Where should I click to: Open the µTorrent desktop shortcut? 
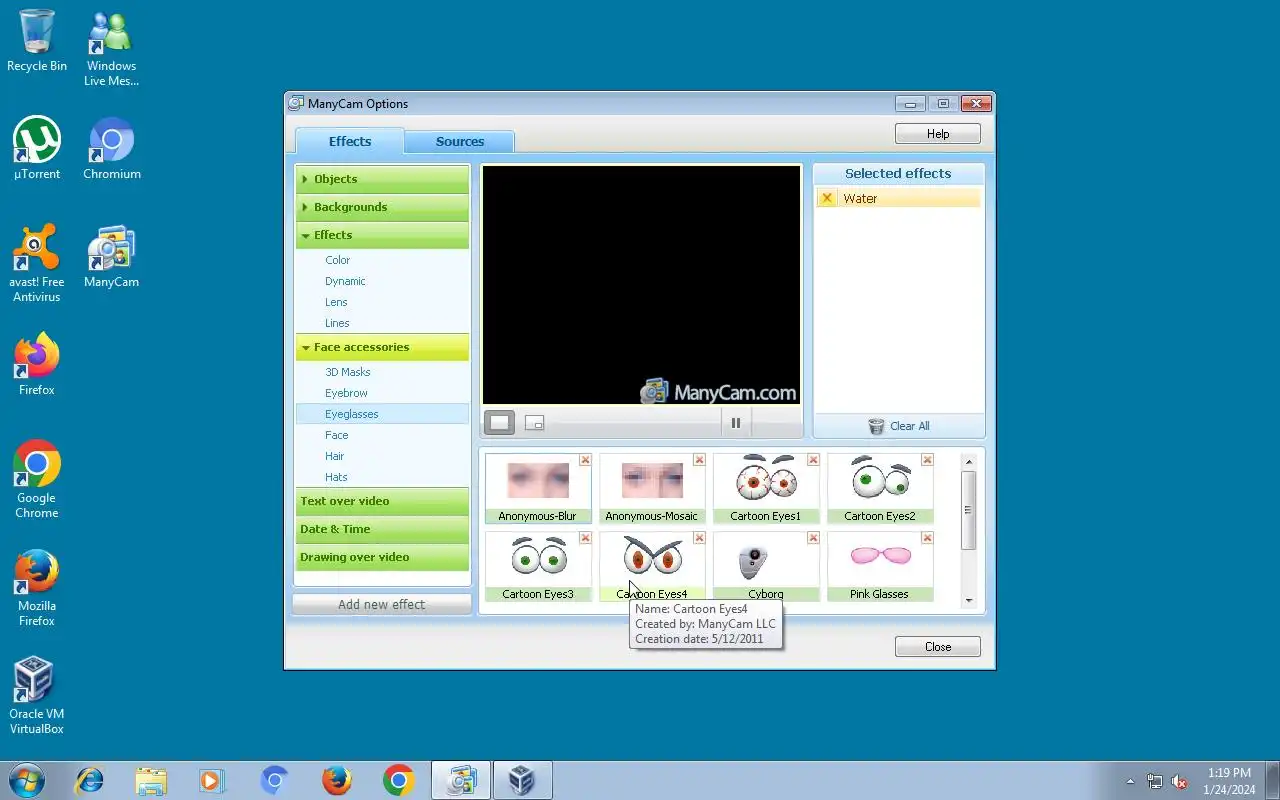click(x=37, y=149)
